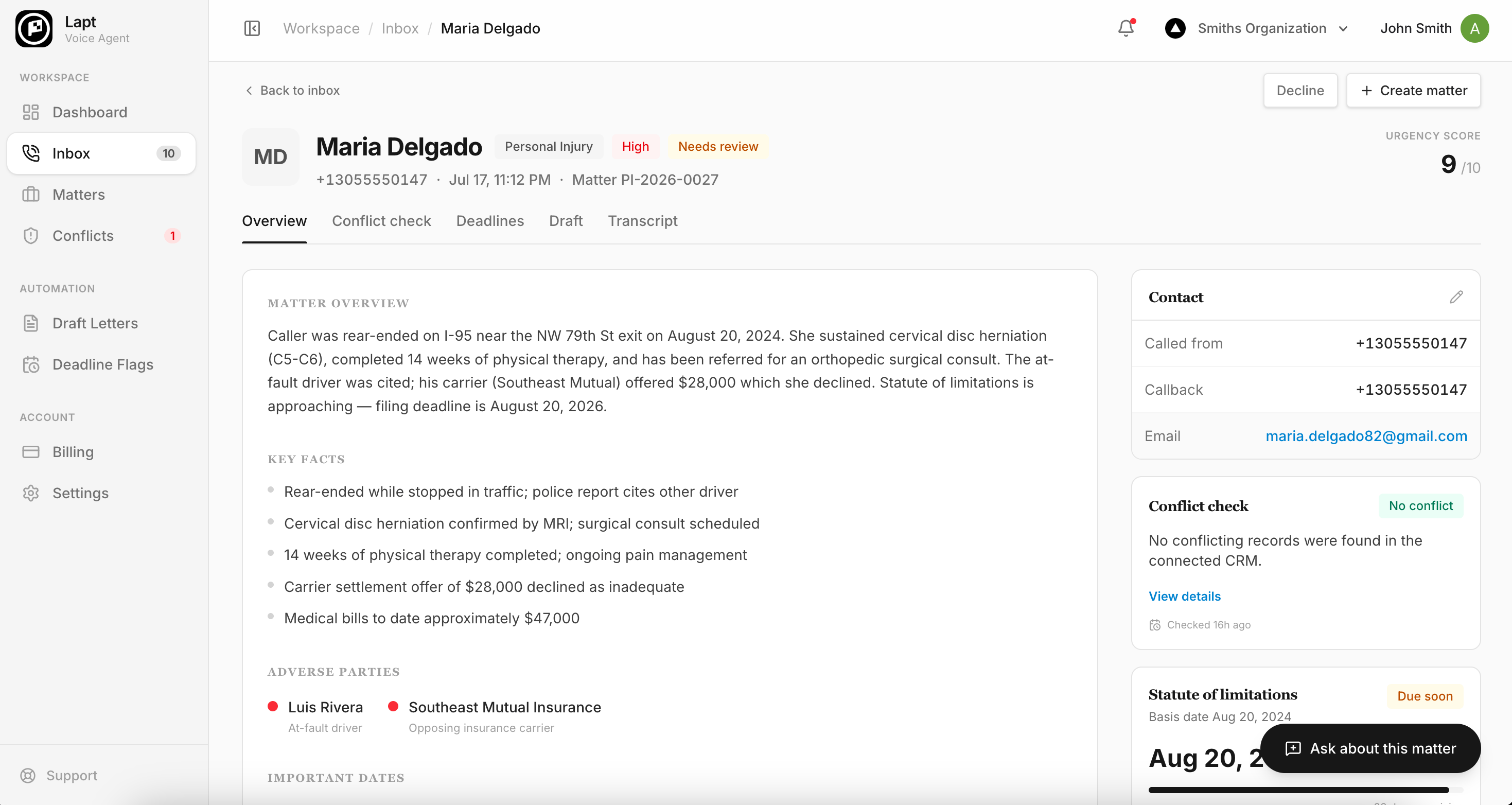This screenshot has height=805, width=1512.
Task: Click the calendar icon beside Checked 16h ago
Action: [1154, 625]
